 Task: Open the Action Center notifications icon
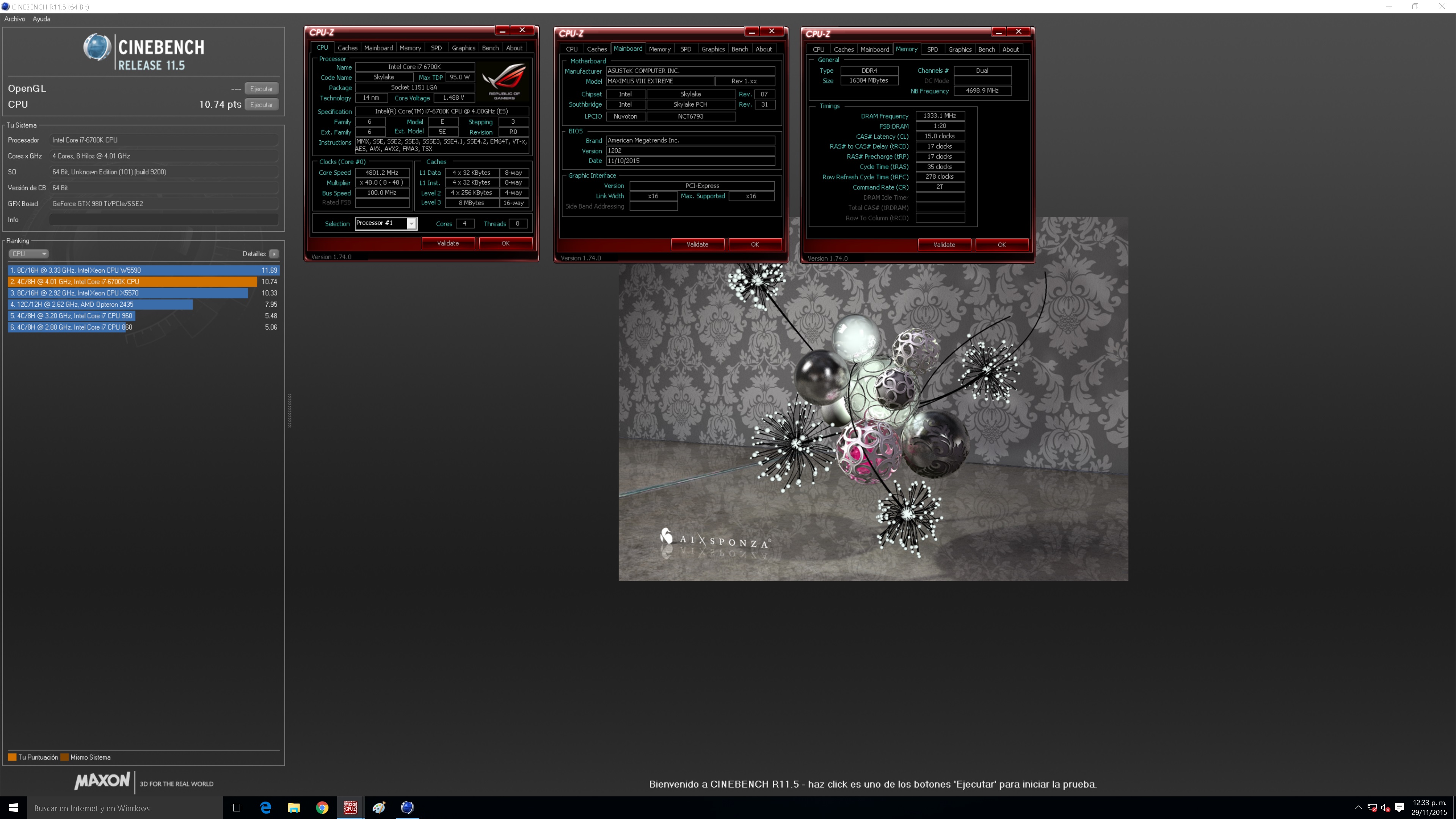point(1400,808)
